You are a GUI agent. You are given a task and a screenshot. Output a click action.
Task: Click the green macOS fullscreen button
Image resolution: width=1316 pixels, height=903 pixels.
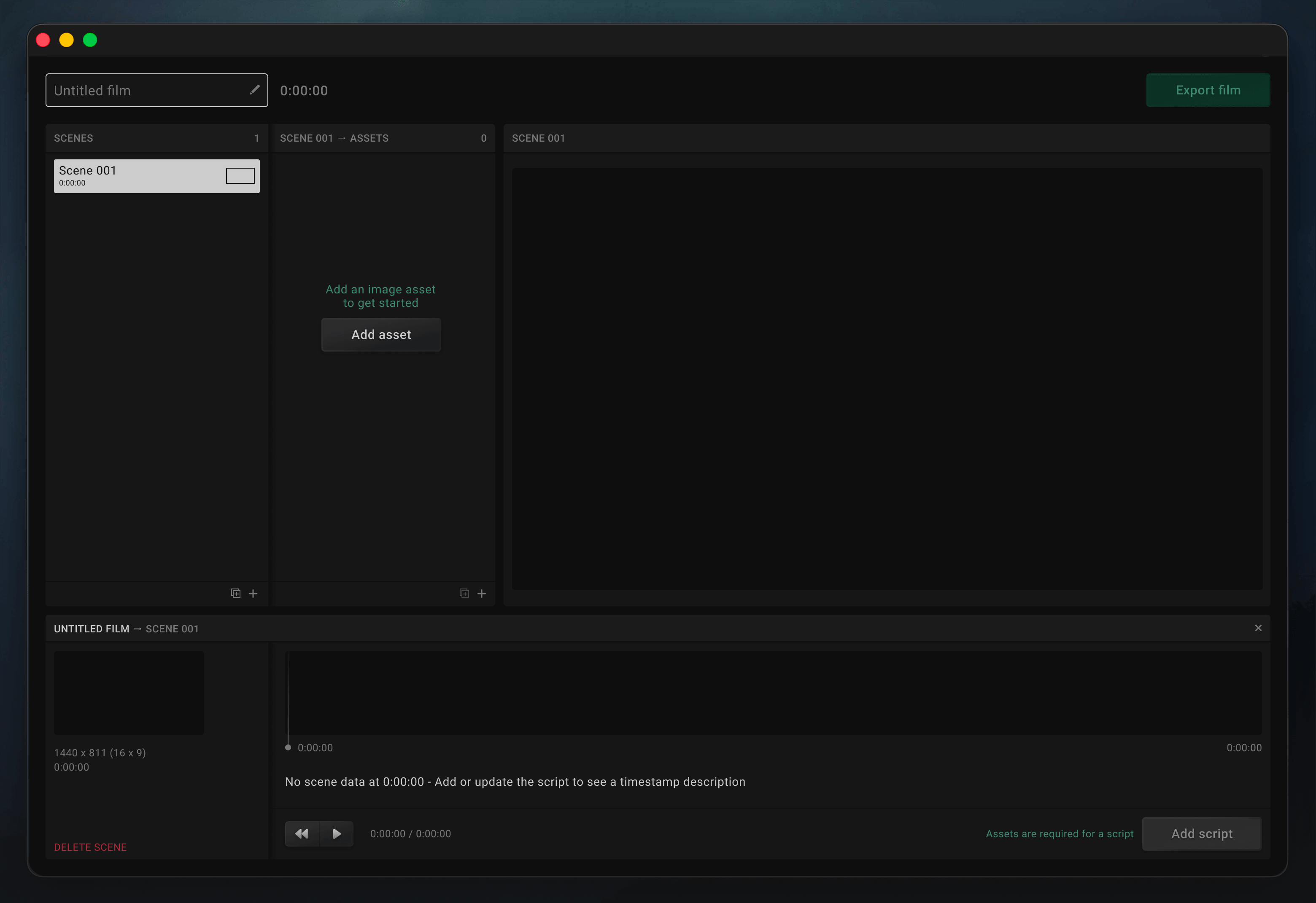(90, 40)
